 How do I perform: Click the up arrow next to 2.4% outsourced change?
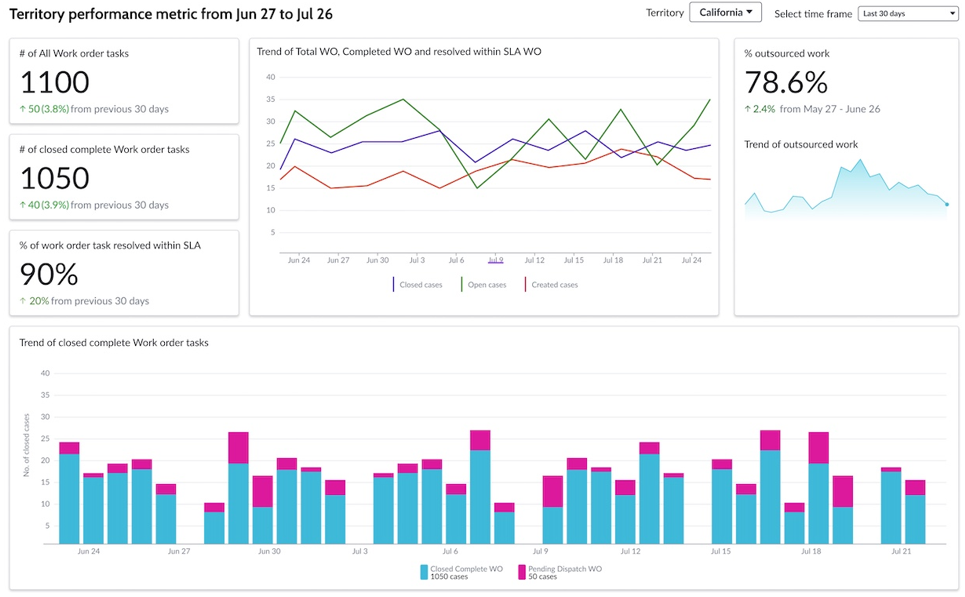(x=748, y=109)
